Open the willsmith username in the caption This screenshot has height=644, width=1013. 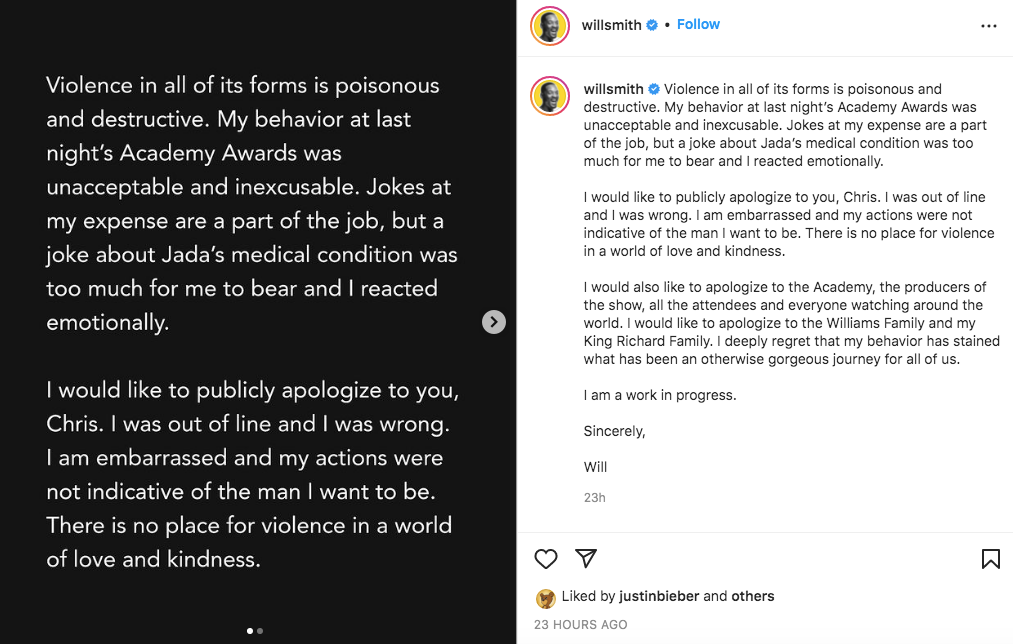point(613,89)
